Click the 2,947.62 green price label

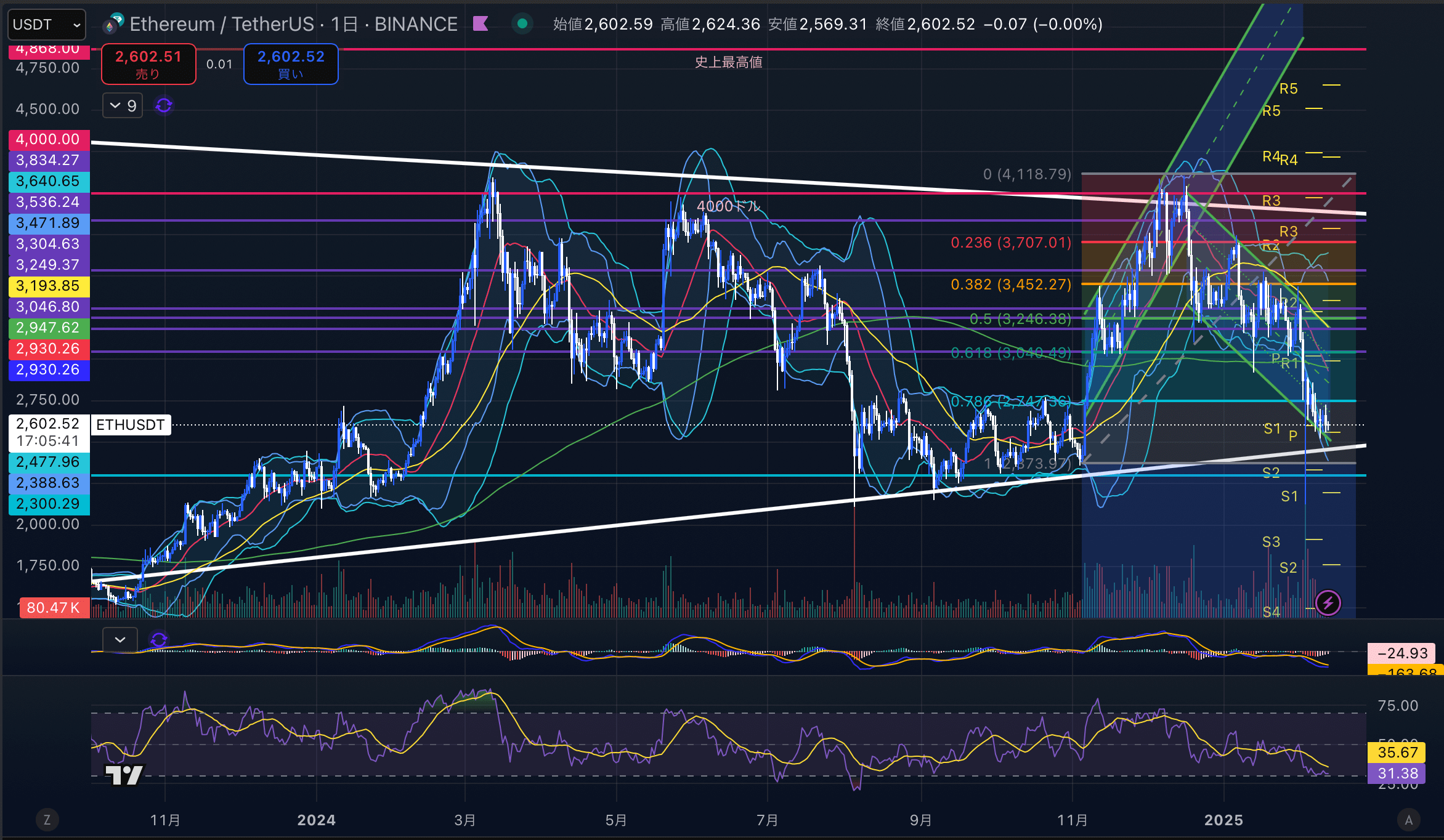point(49,328)
